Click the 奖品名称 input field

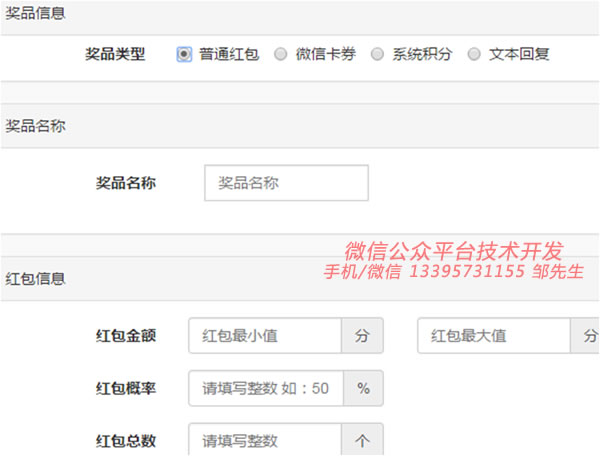click(x=286, y=183)
